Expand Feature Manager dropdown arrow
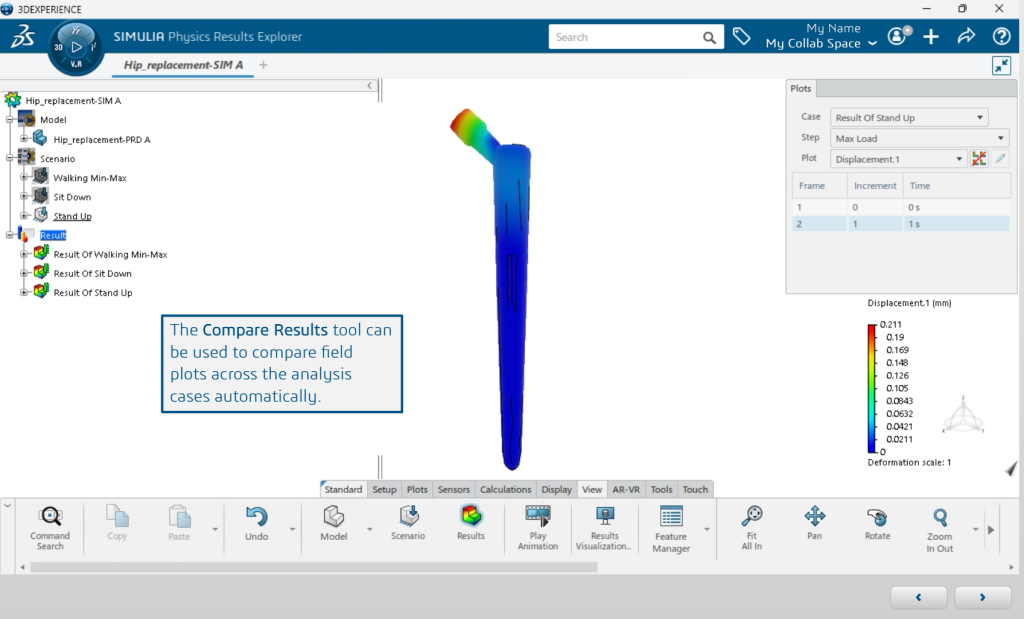Viewport: 1024px width, 619px height. (x=707, y=530)
